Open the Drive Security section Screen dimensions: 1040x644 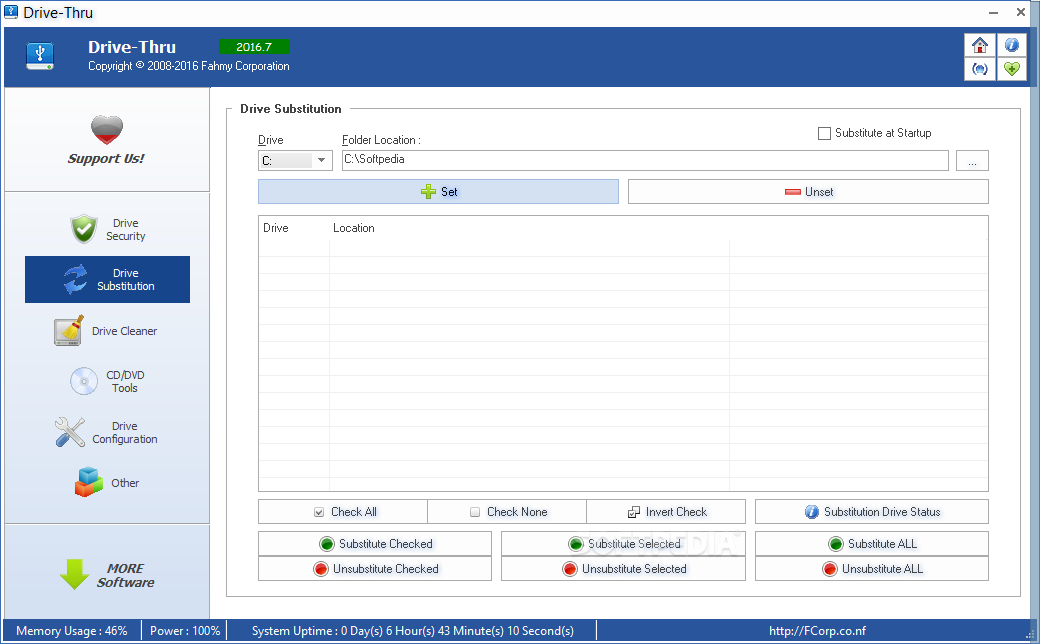pyautogui.click(x=107, y=229)
